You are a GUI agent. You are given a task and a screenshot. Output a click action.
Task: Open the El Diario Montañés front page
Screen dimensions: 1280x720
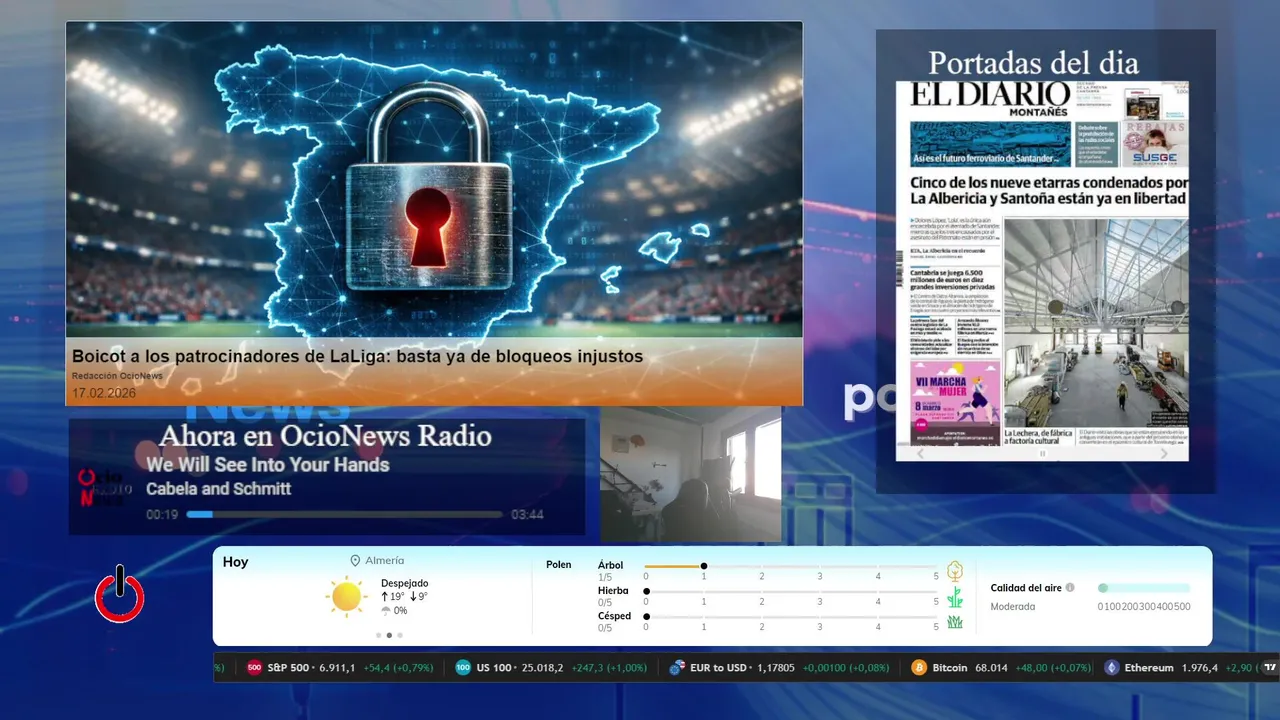pos(1042,263)
